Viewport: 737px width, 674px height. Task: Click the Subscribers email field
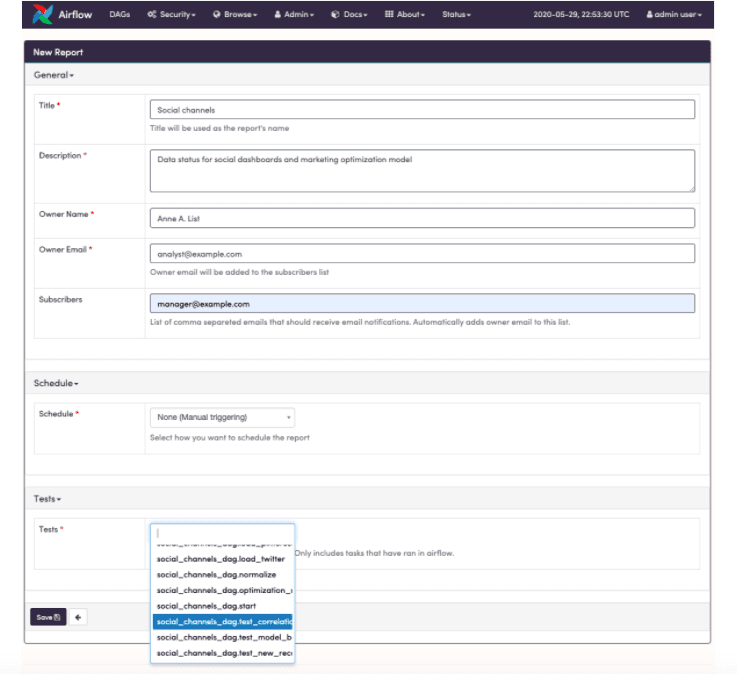click(422, 303)
